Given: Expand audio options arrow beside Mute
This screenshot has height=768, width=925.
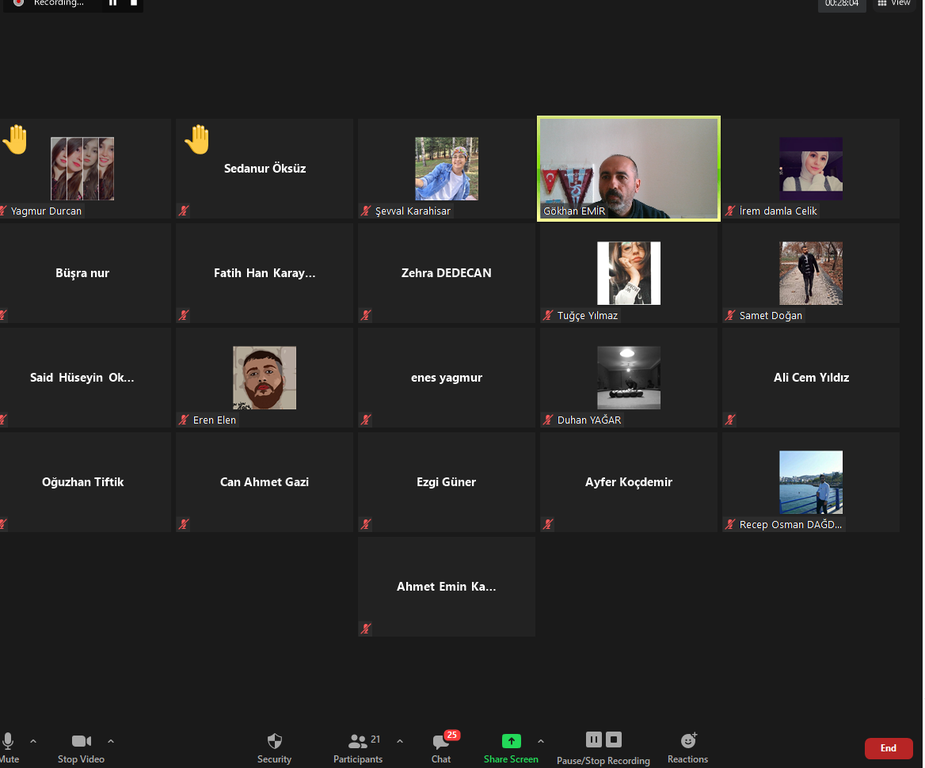Looking at the screenshot, I should (33, 741).
